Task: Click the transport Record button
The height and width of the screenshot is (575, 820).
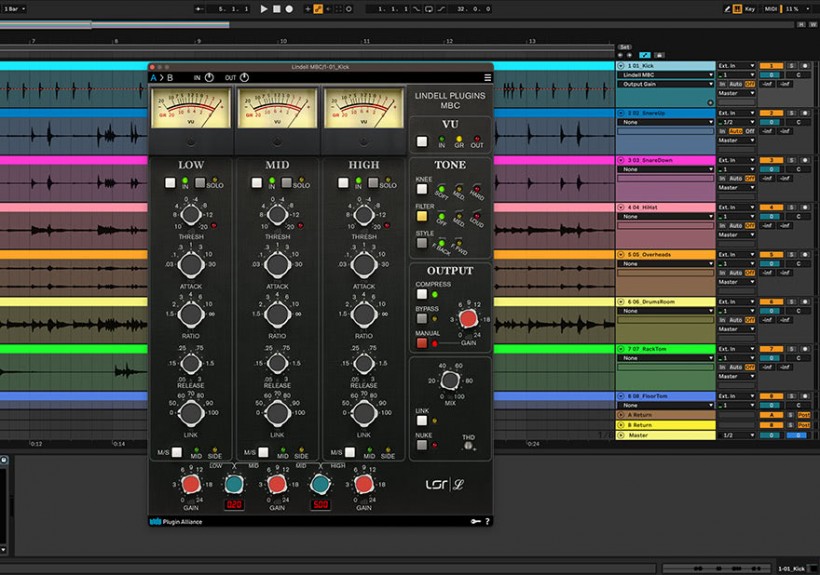Action: point(290,9)
